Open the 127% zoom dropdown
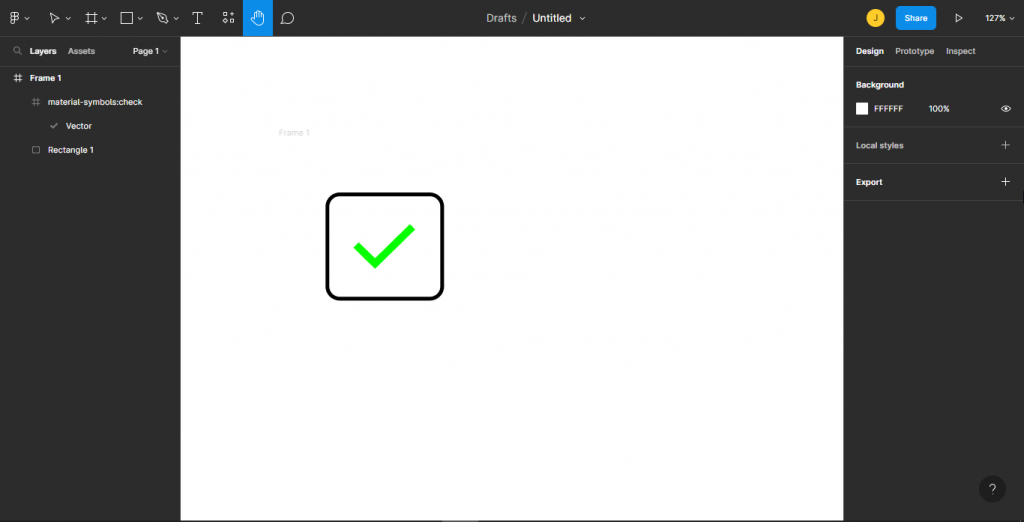 click(1000, 18)
